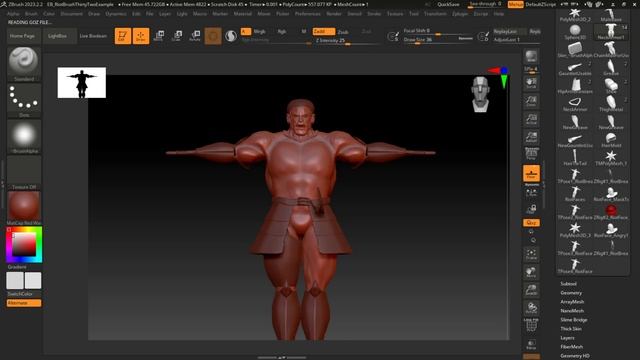Expand the ArrayMesh palette section
Screen dimensions: 640x360
click(572, 302)
